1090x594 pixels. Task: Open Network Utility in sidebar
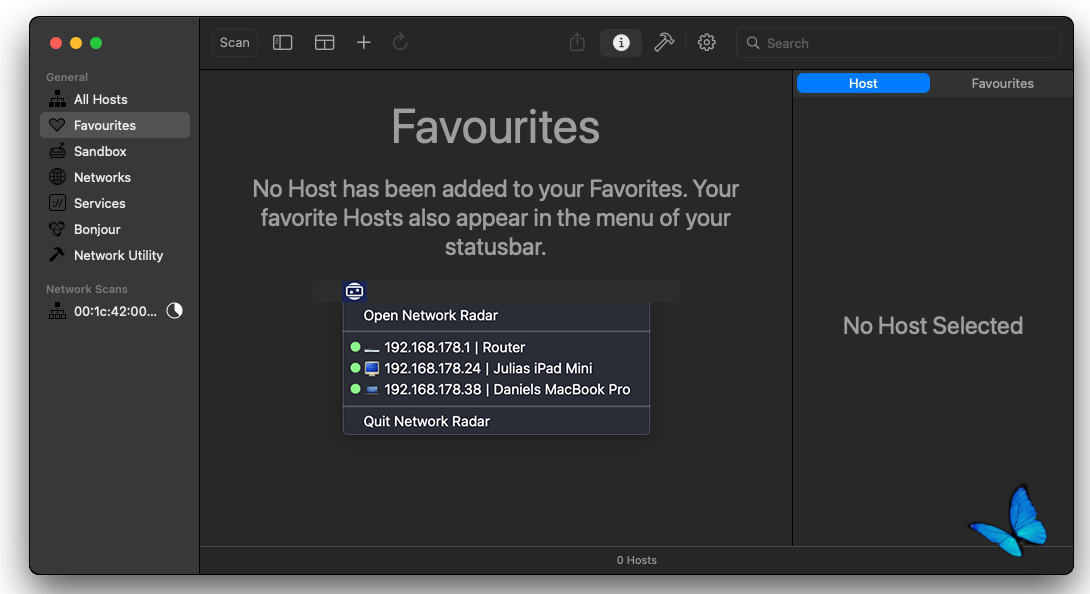point(115,255)
